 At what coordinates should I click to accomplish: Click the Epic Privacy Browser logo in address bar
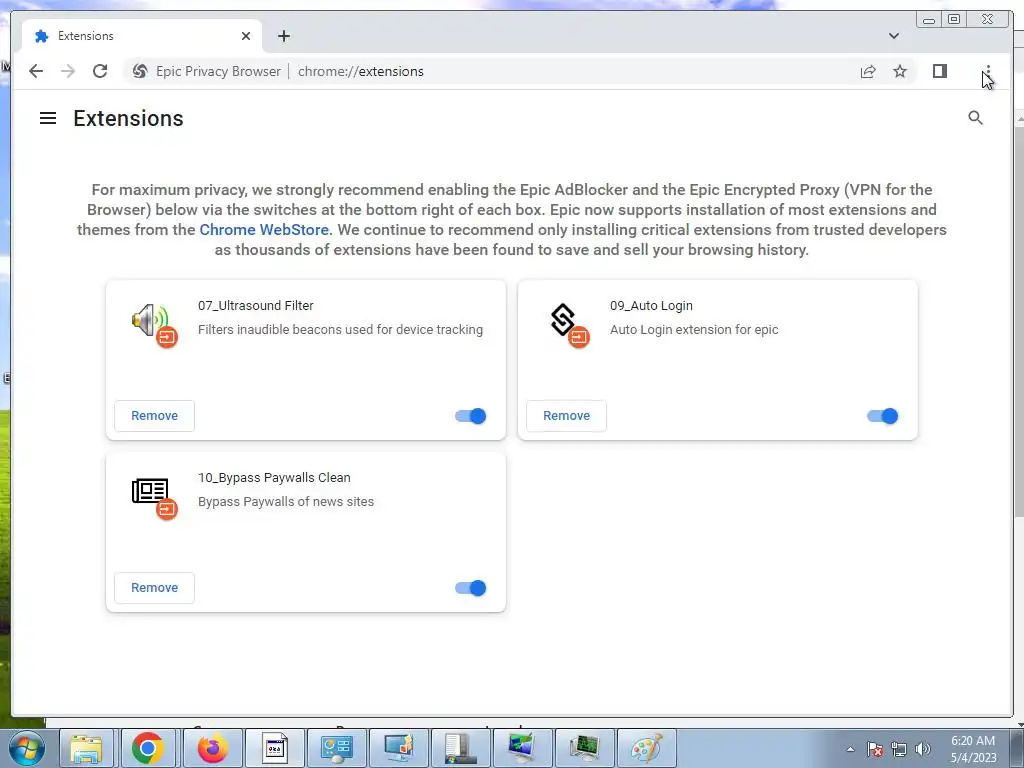tap(140, 71)
